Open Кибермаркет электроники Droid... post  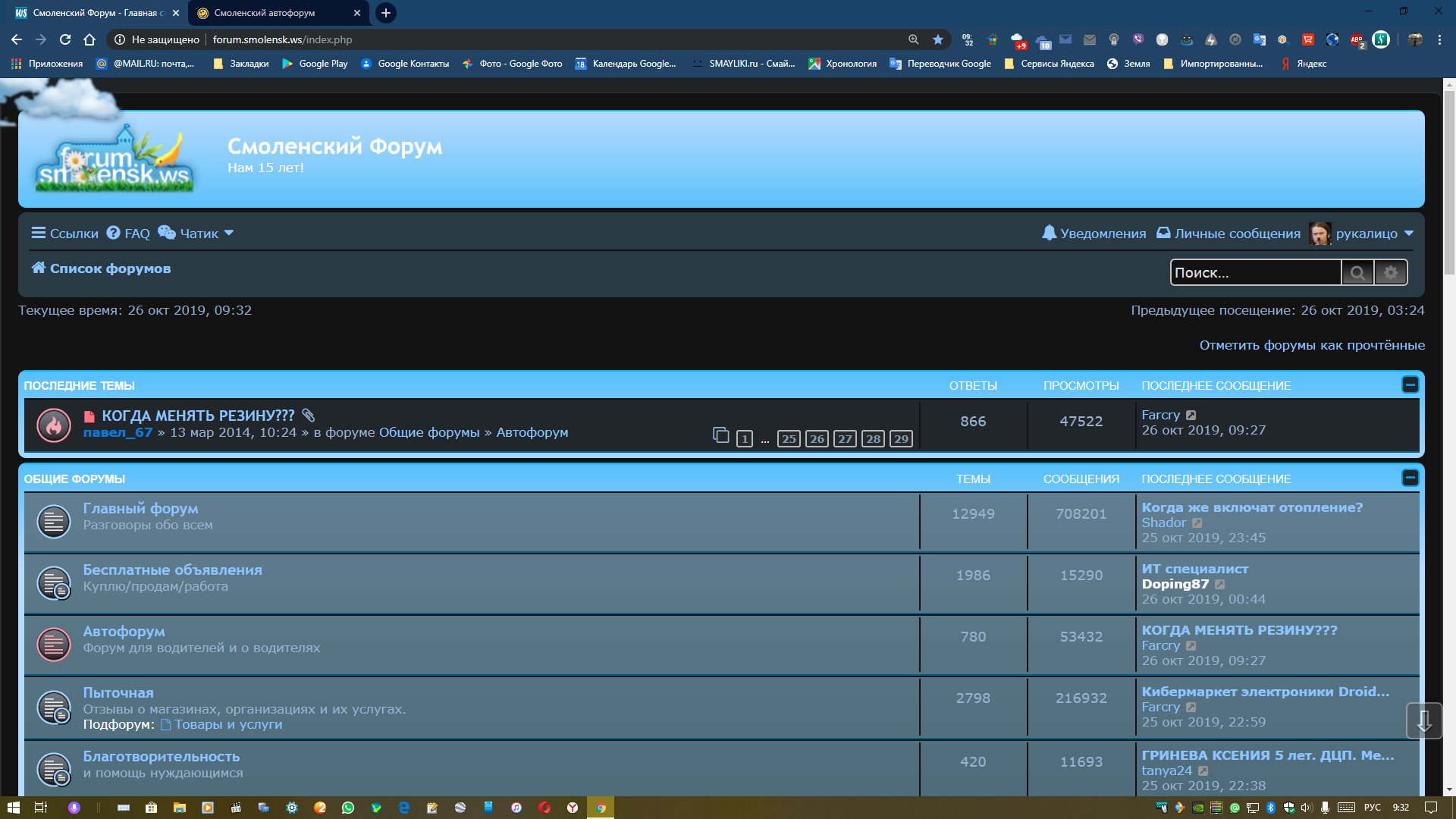[x=1266, y=692]
